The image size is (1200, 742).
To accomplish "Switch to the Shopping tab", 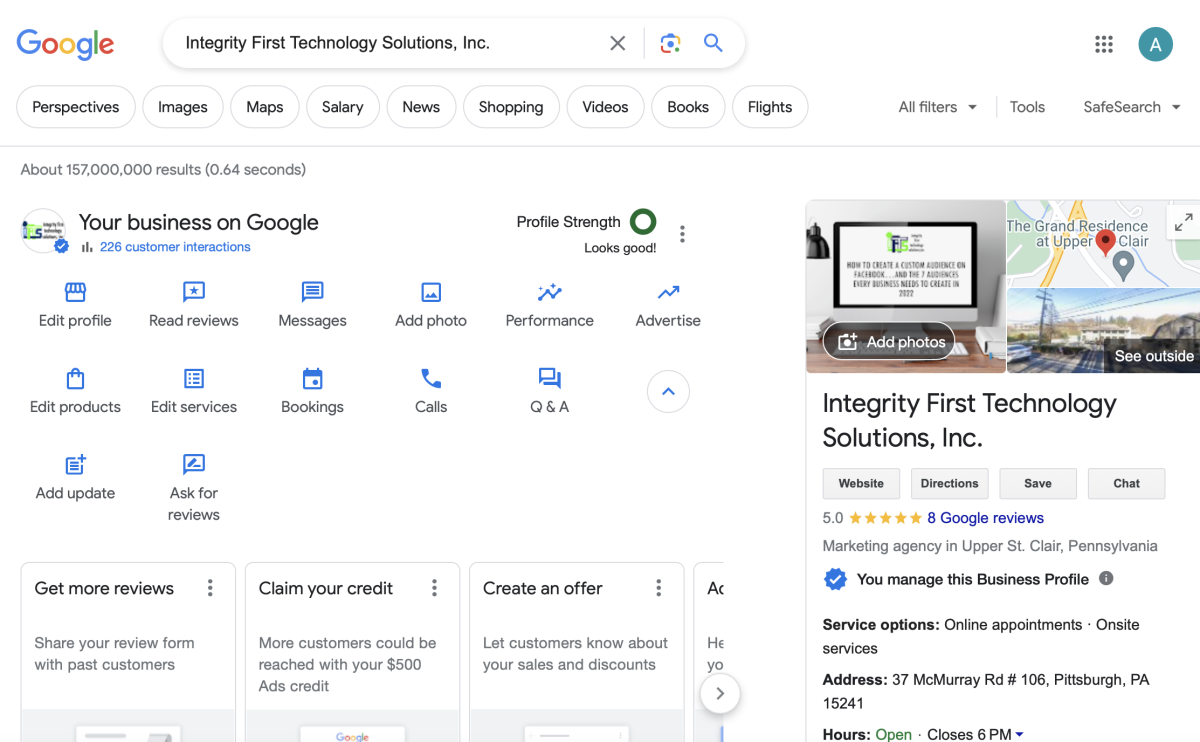I will (x=511, y=106).
